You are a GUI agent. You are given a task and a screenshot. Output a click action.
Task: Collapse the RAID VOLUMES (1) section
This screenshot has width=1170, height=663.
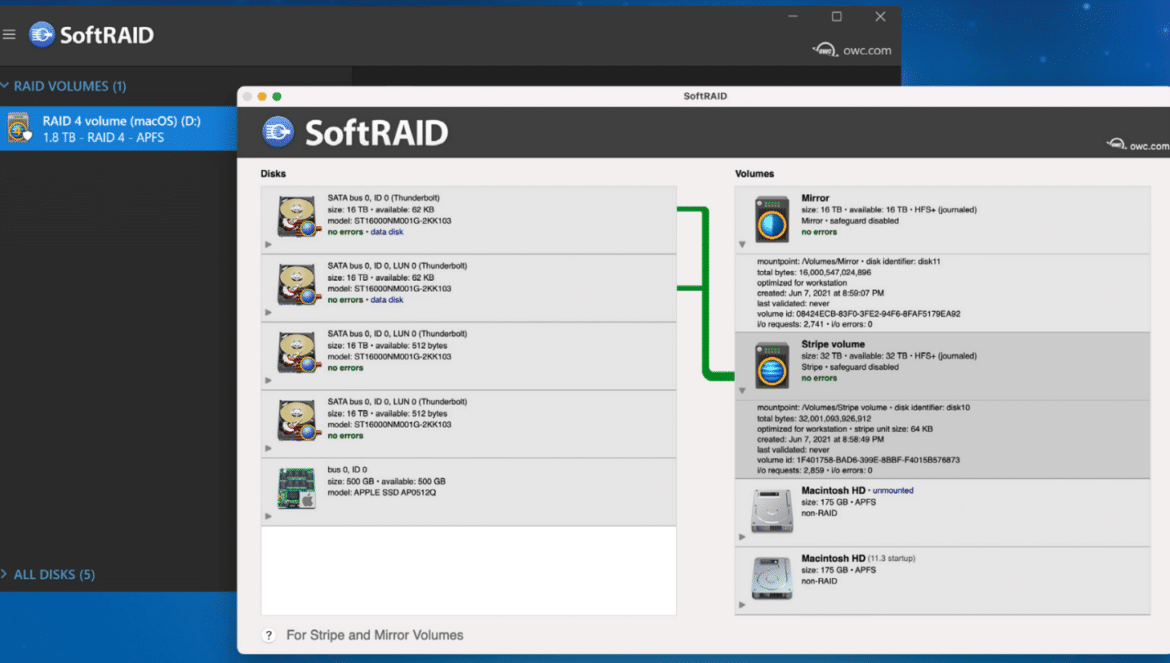coord(4,86)
